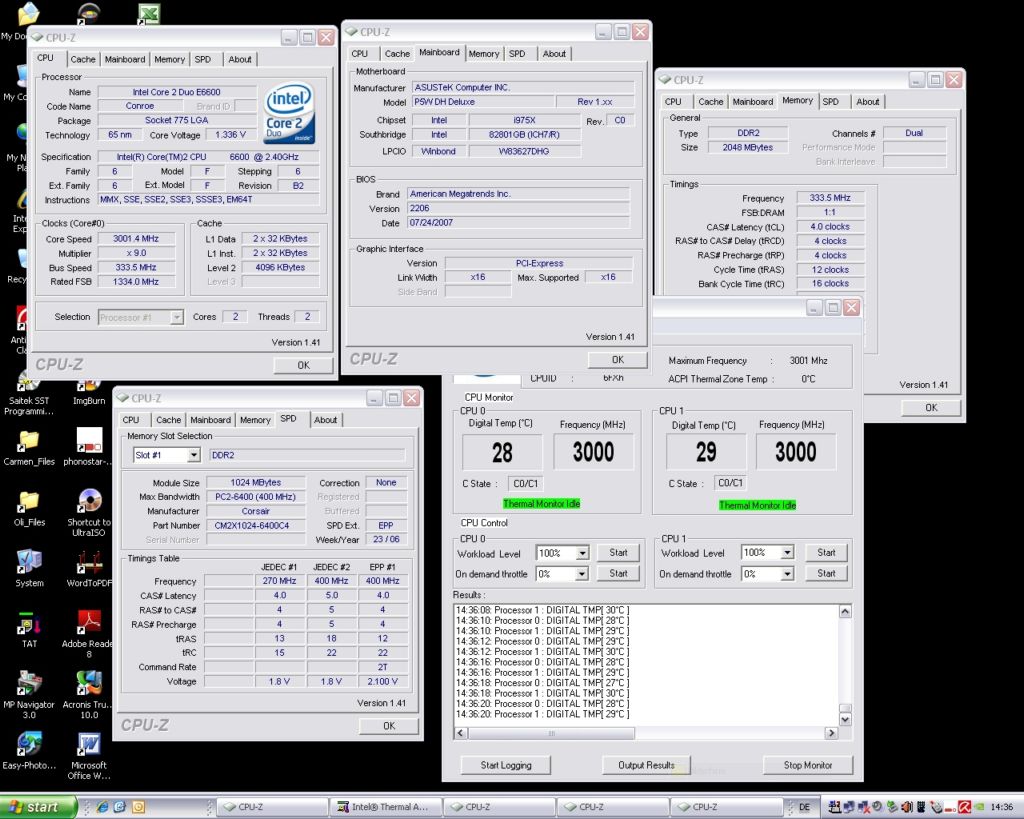
Task: Open phonostar desktop shortcut
Action: tap(89, 447)
